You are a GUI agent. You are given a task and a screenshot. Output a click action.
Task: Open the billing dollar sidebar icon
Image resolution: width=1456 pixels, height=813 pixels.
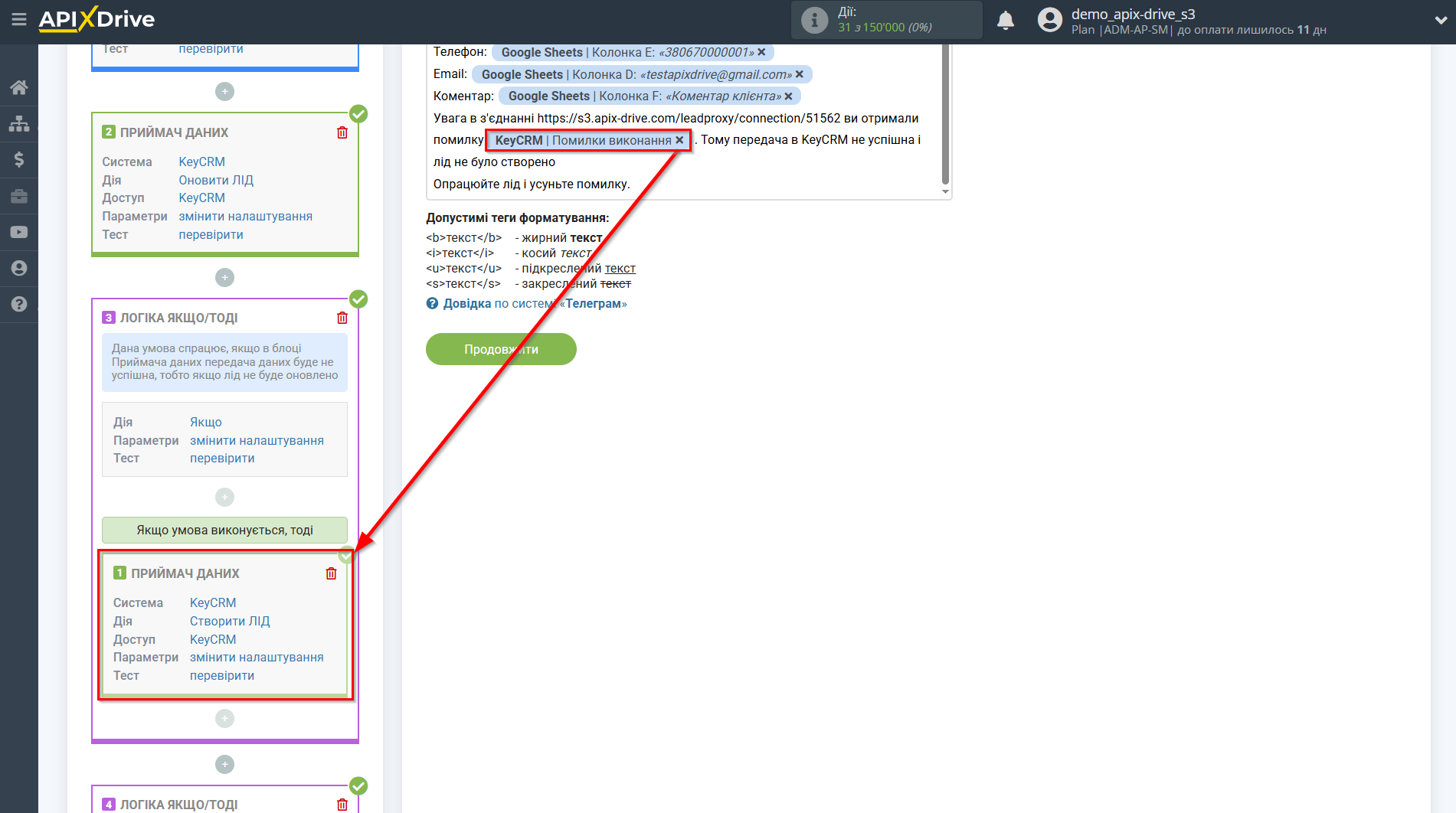tap(19, 159)
